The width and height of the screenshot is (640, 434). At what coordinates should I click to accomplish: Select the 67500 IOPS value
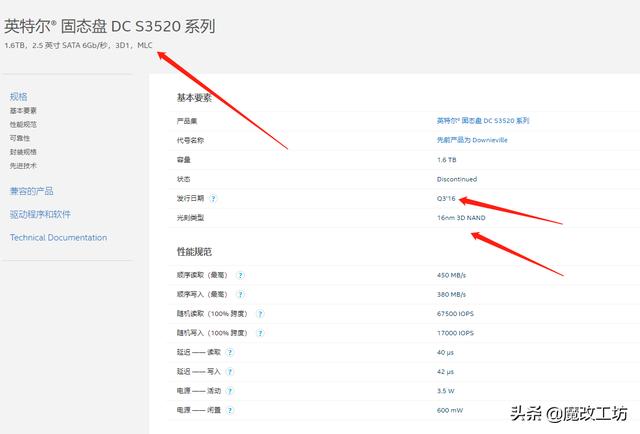[x=455, y=314]
